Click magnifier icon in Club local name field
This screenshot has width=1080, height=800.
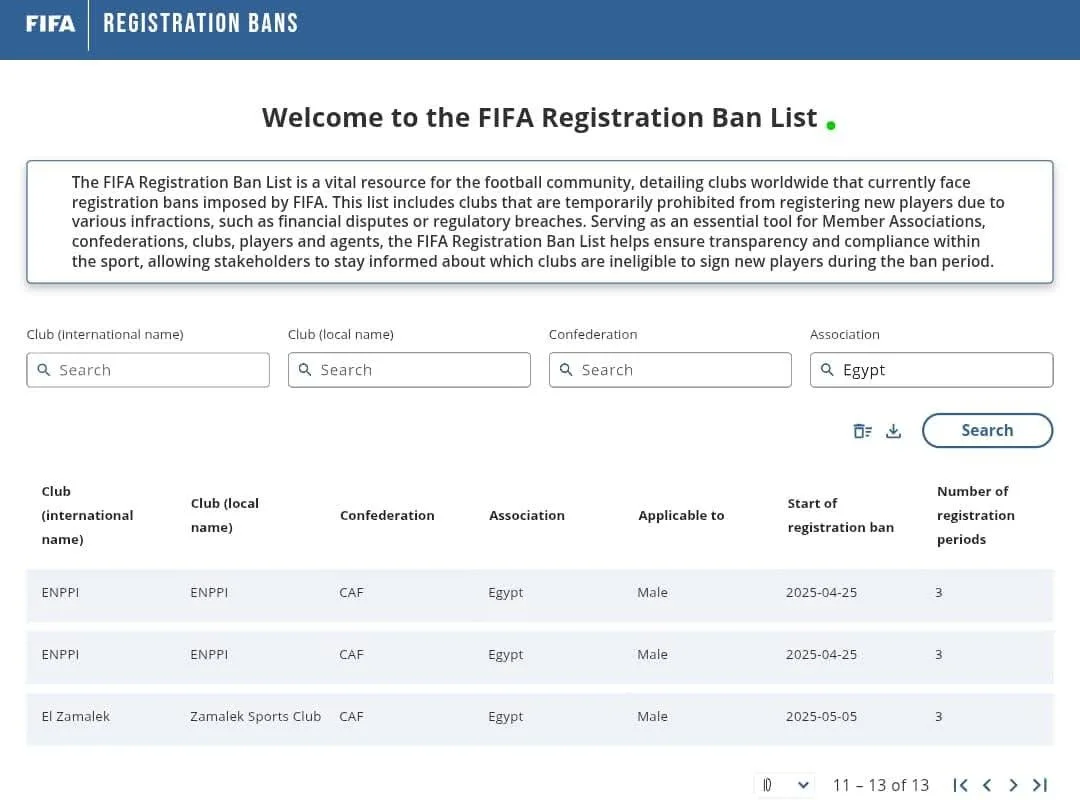click(305, 369)
